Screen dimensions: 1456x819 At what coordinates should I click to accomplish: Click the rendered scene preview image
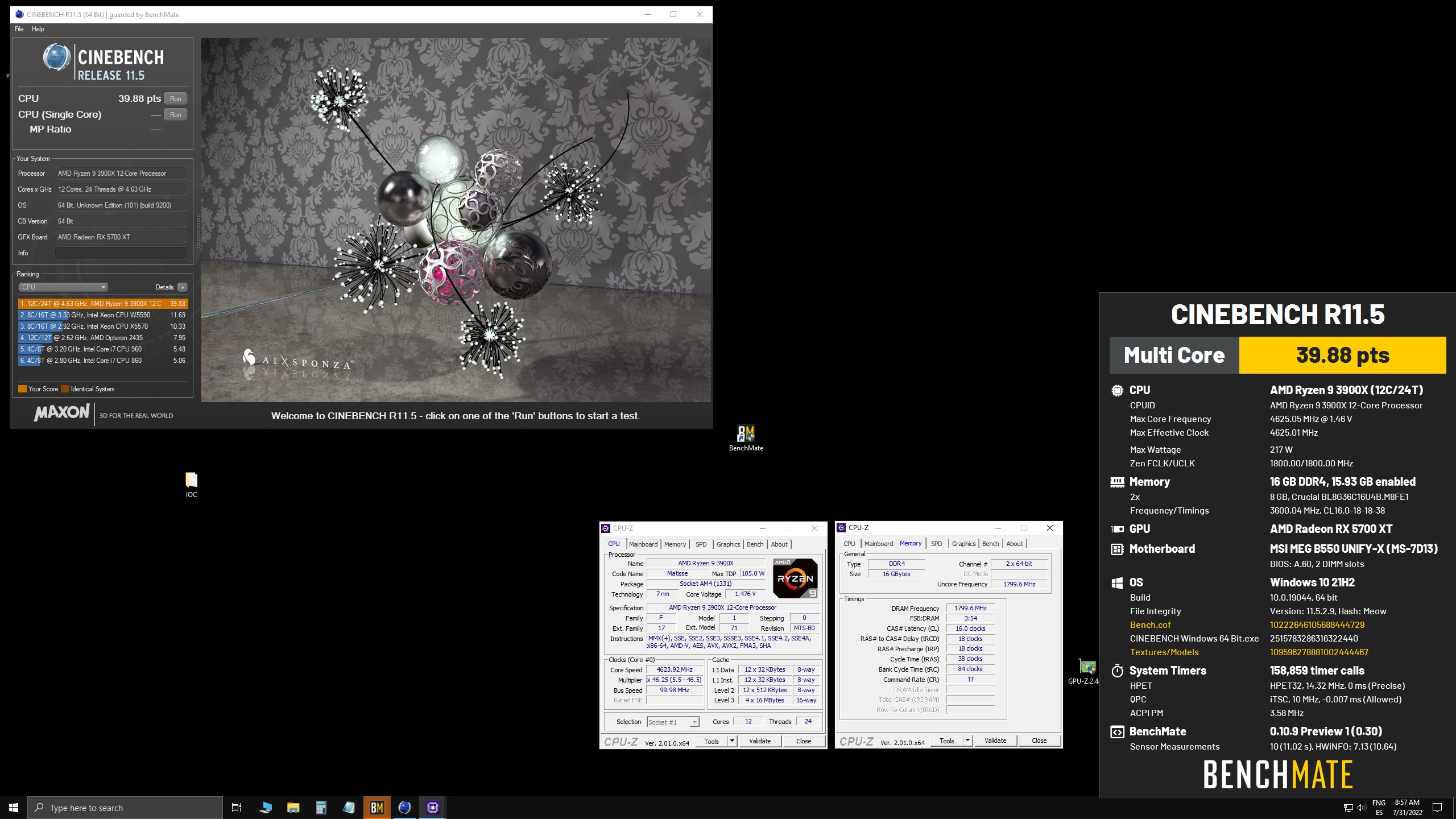[x=456, y=220]
